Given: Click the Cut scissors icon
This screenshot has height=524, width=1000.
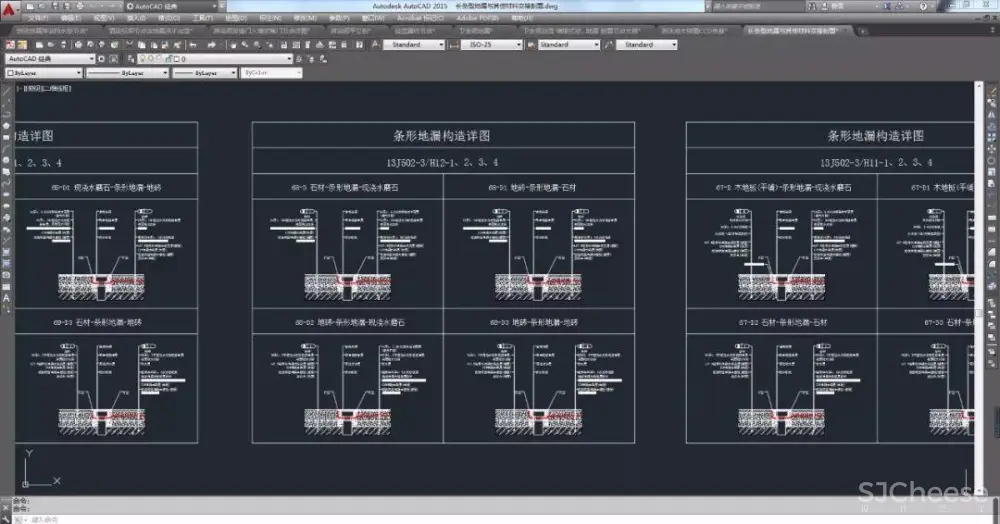Looking at the screenshot, I should tap(129, 45).
